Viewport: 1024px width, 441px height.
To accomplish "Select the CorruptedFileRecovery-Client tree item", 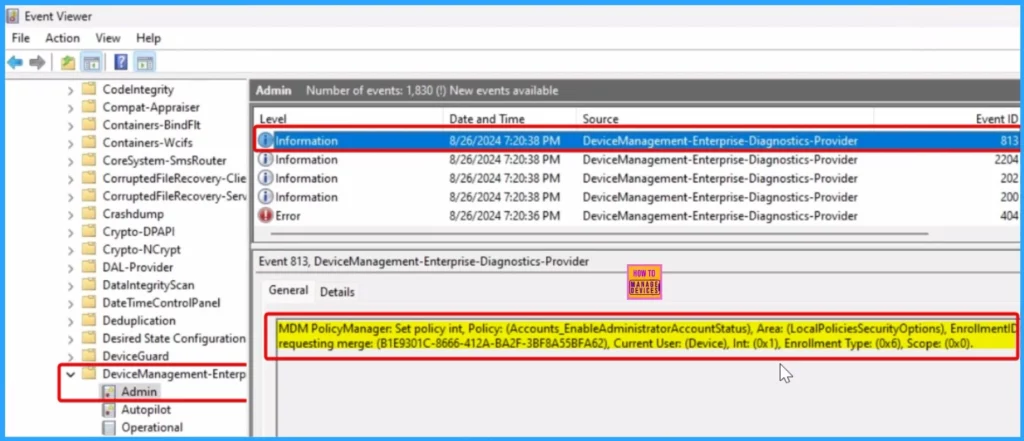I will (x=173, y=178).
